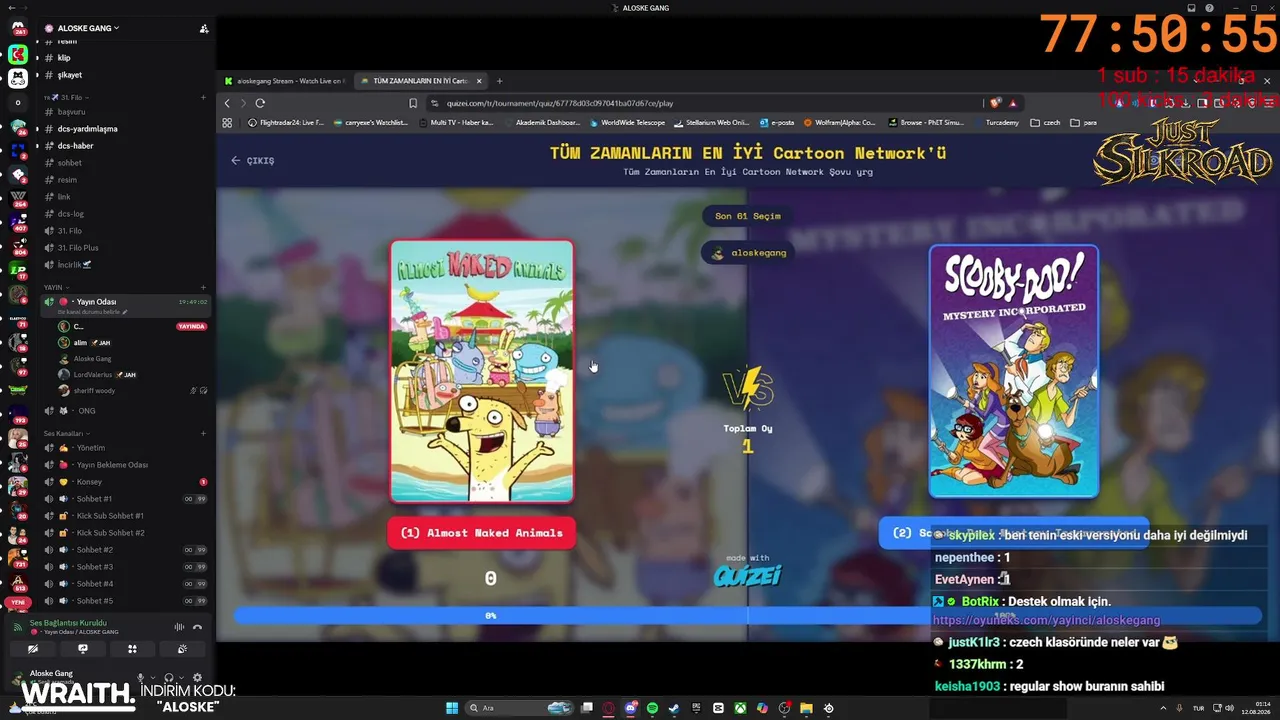Vote for (1) Almost Naked Animals
The image size is (1280, 720).
pos(482,533)
